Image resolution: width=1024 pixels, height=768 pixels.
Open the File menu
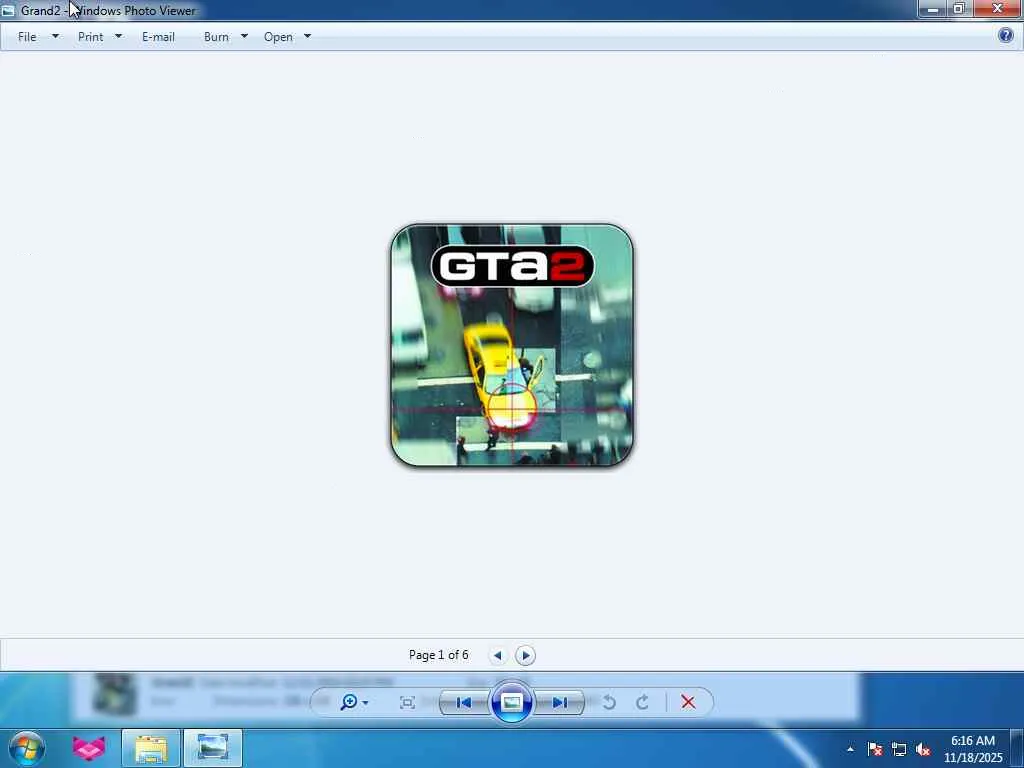tap(27, 37)
